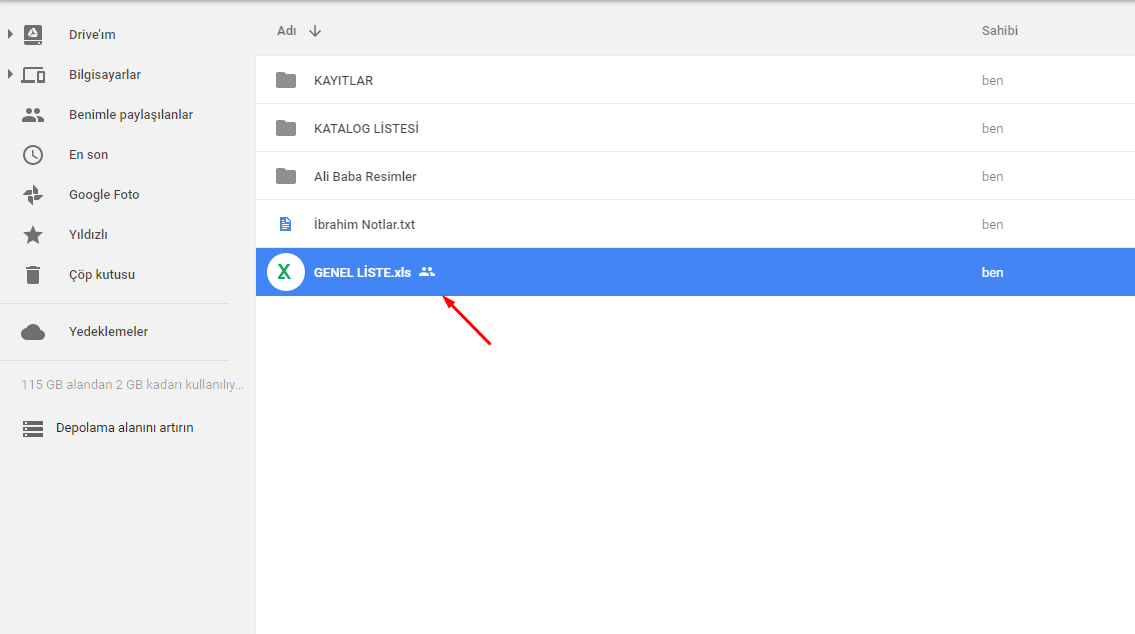This screenshot has width=1135, height=634.
Task: Click the KATALOG LİSTESİ folder icon
Action: click(286, 128)
